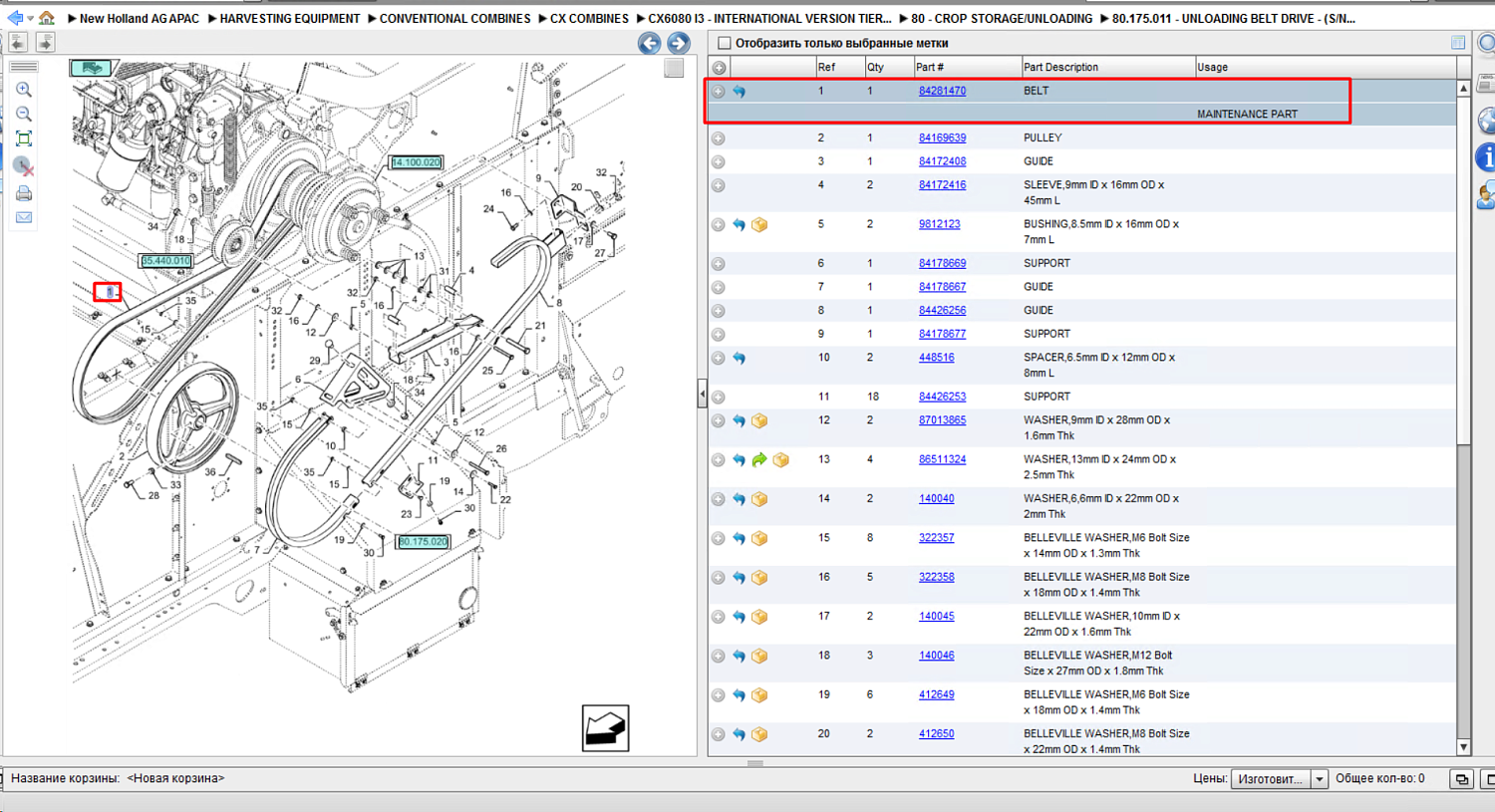
Task: Toggle 'Отобразить только выбранные метки' checkbox
Action: 725,43
